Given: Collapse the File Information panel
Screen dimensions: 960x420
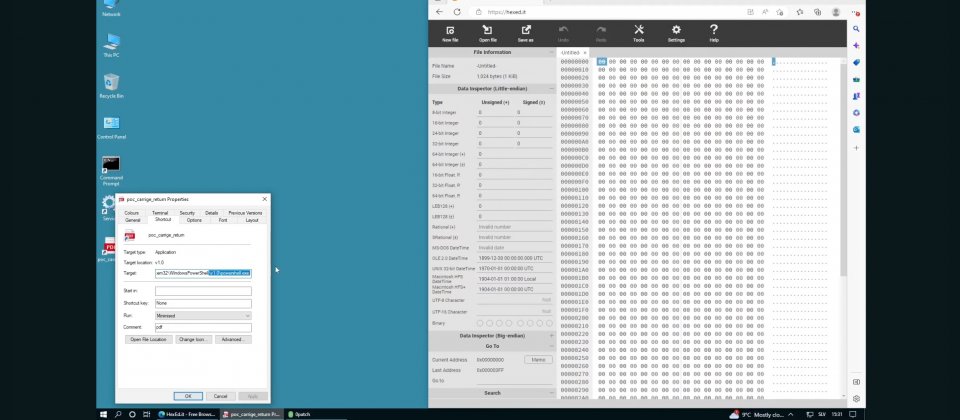Looking at the screenshot, I should [x=492, y=51].
